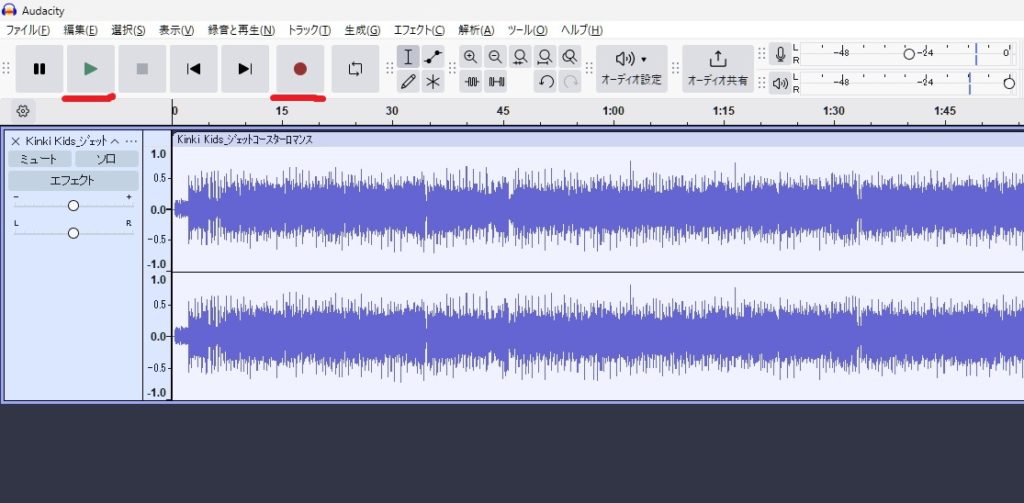
Task: Click the track gain slider knob
Action: pyautogui.click(x=73, y=205)
